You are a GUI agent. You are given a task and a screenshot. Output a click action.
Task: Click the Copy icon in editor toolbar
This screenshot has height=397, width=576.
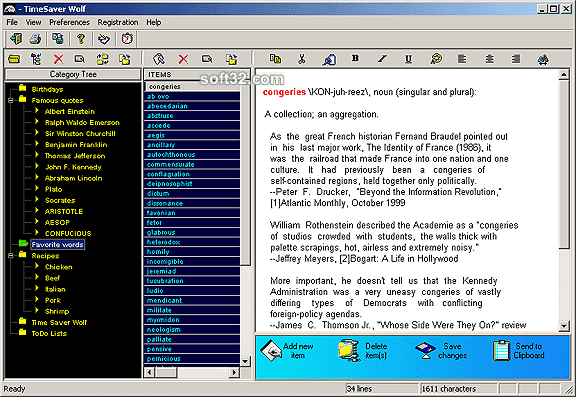275,59
